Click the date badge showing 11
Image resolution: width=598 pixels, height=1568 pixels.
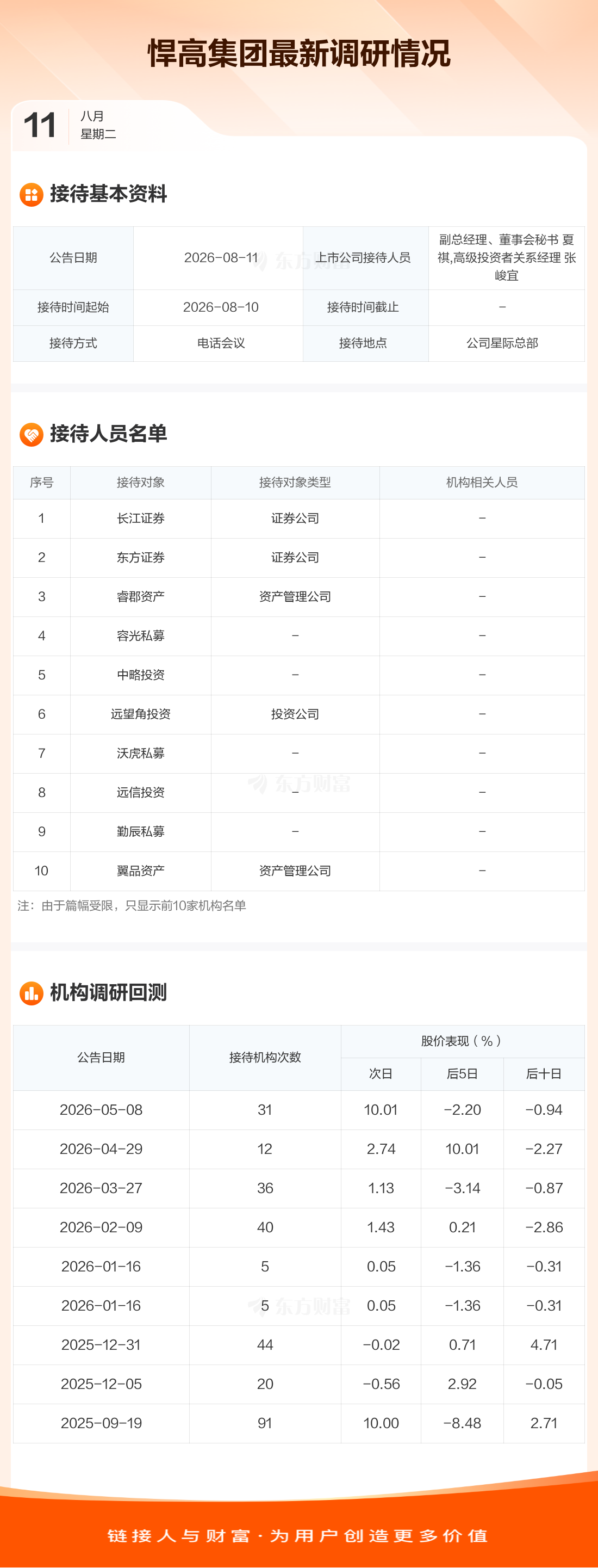coord(40,125)
